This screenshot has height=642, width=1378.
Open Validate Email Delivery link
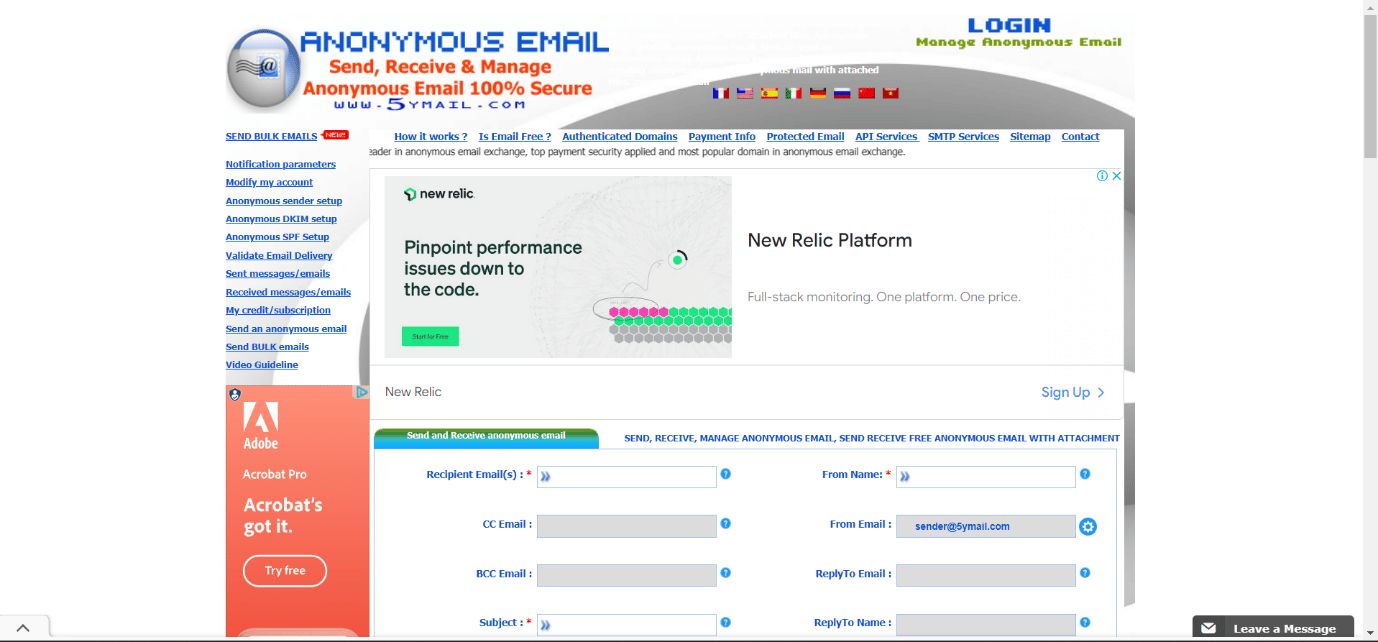pos(279,256)
